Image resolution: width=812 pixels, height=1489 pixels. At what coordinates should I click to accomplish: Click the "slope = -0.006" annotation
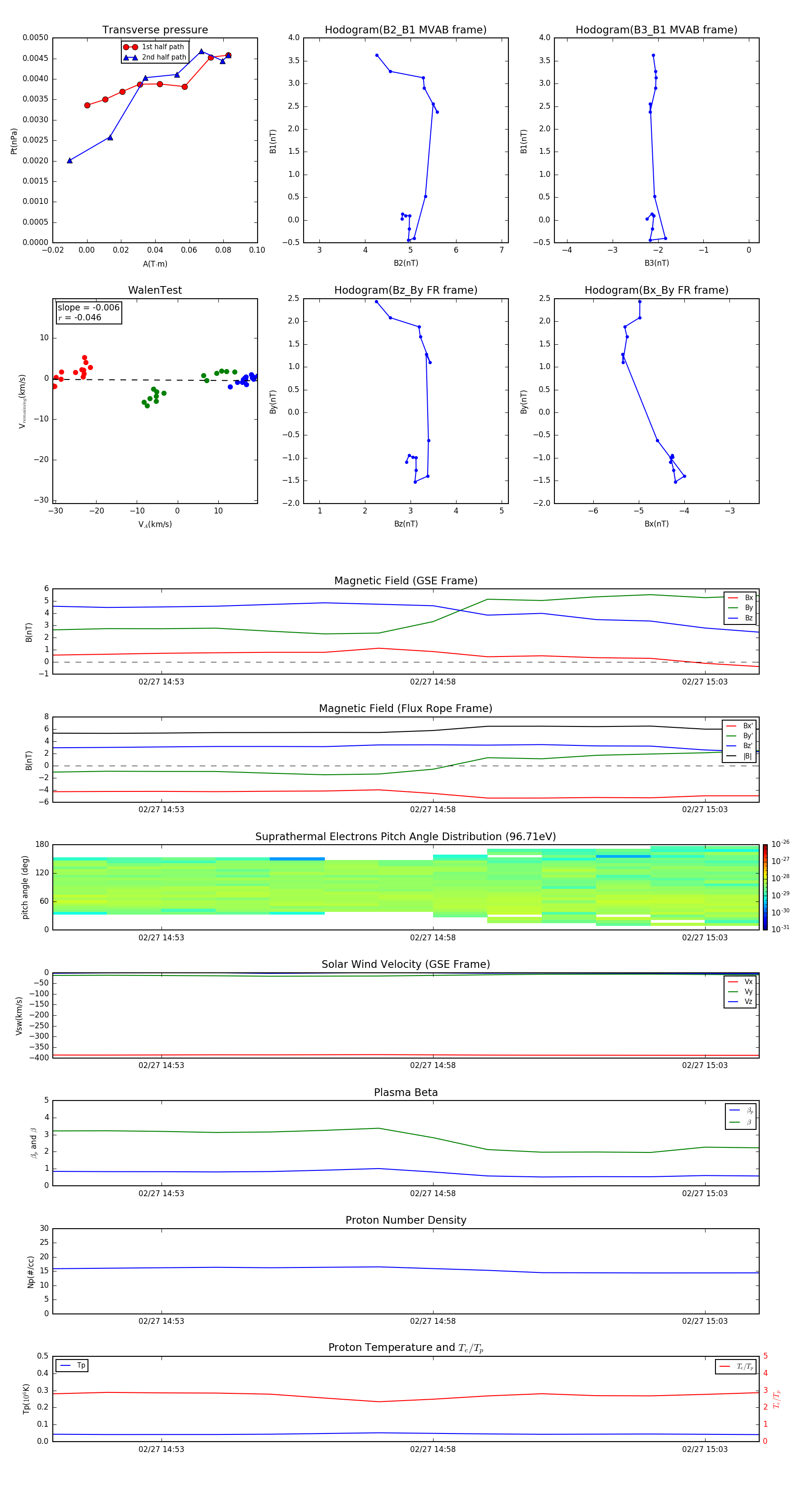tap(88, 308)
